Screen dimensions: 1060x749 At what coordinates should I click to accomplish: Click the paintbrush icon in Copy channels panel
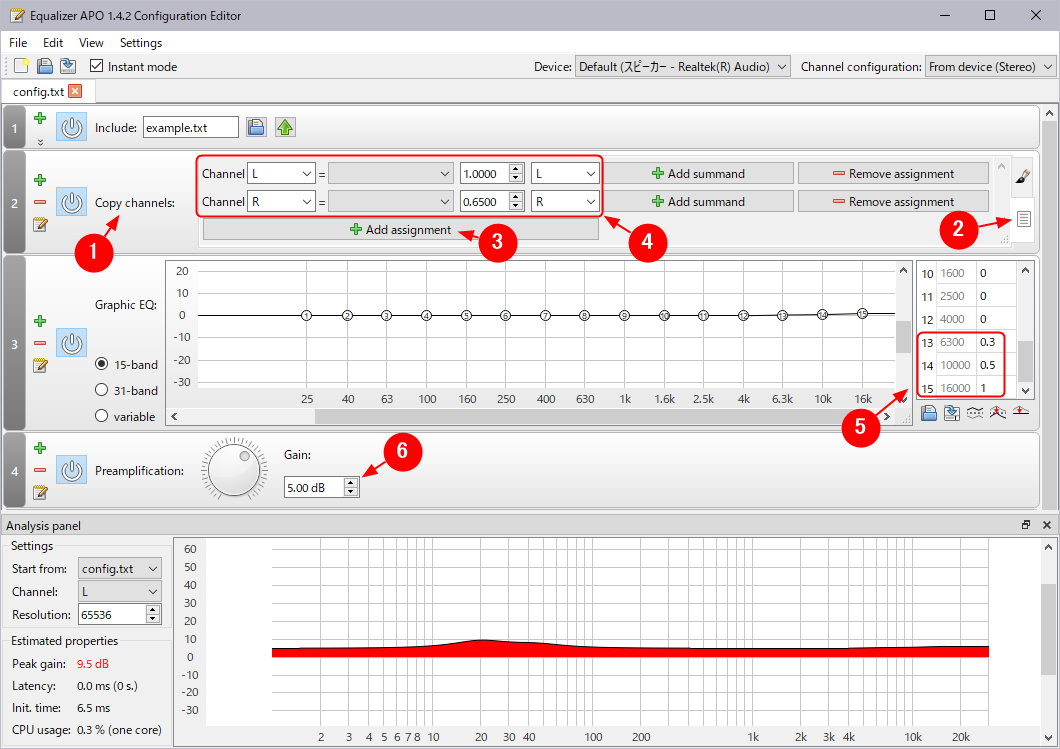[x=1022, y=177]
